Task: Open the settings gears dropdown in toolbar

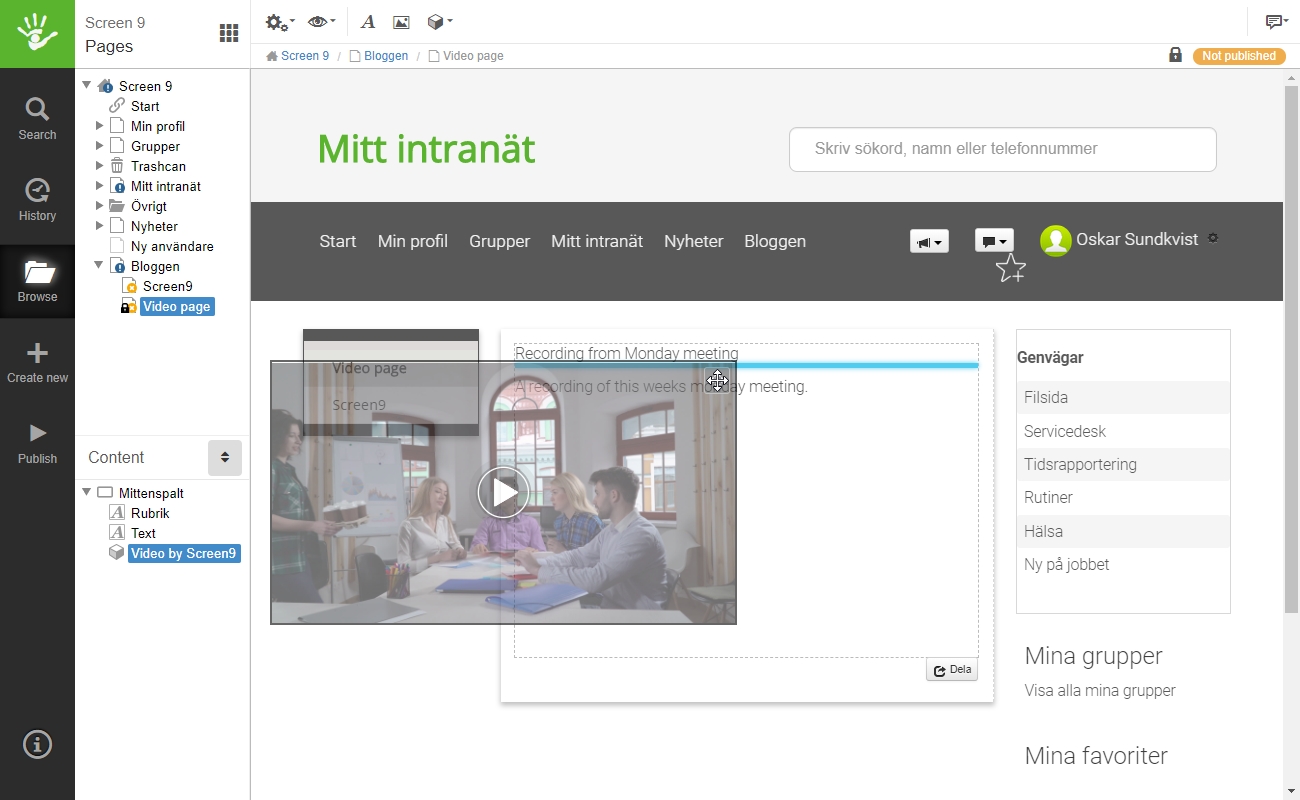Action: pyautogui.click(x=279, y=22)
